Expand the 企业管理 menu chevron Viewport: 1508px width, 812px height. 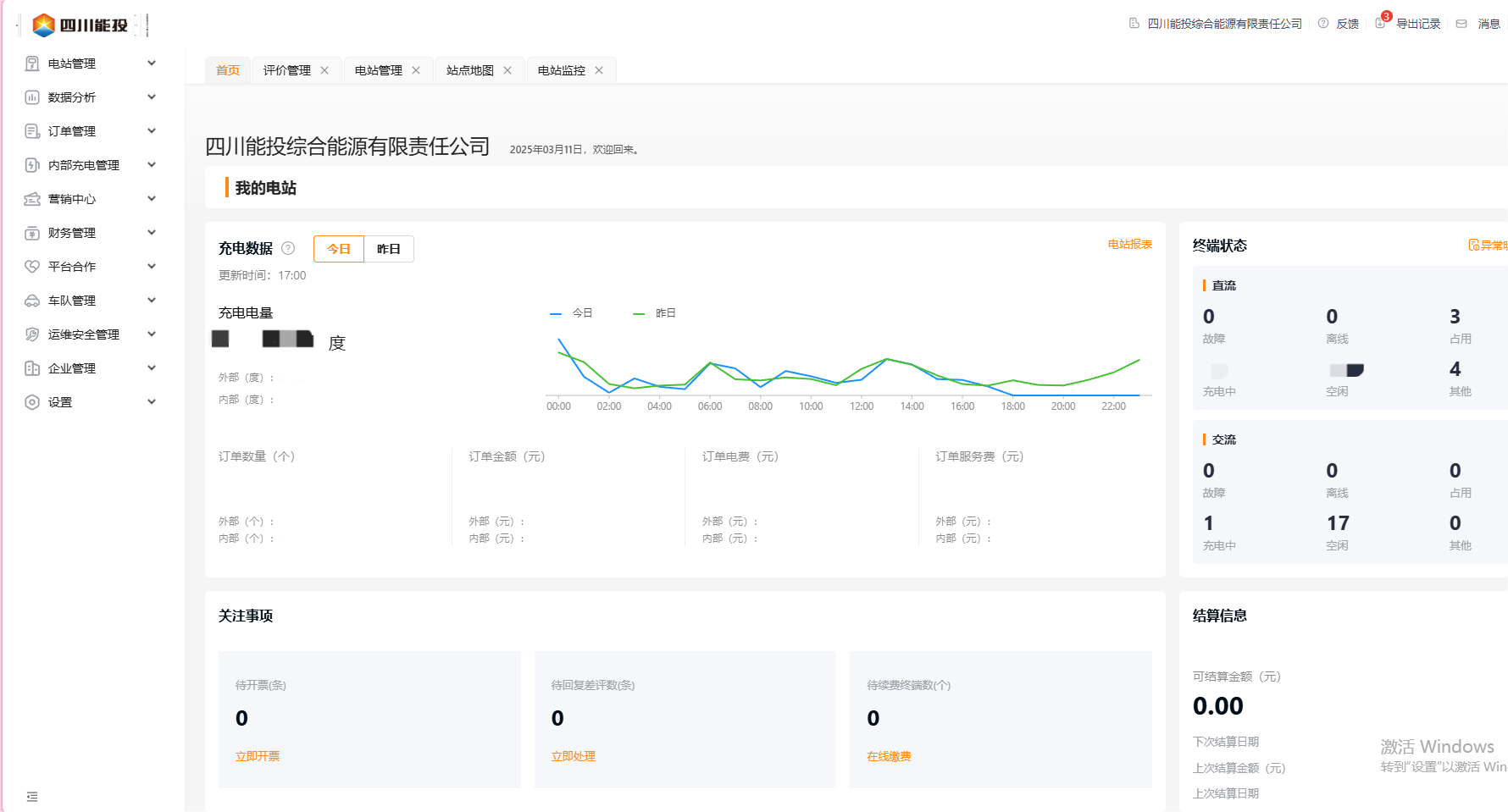pyautogui.click(x=152, y=367)
